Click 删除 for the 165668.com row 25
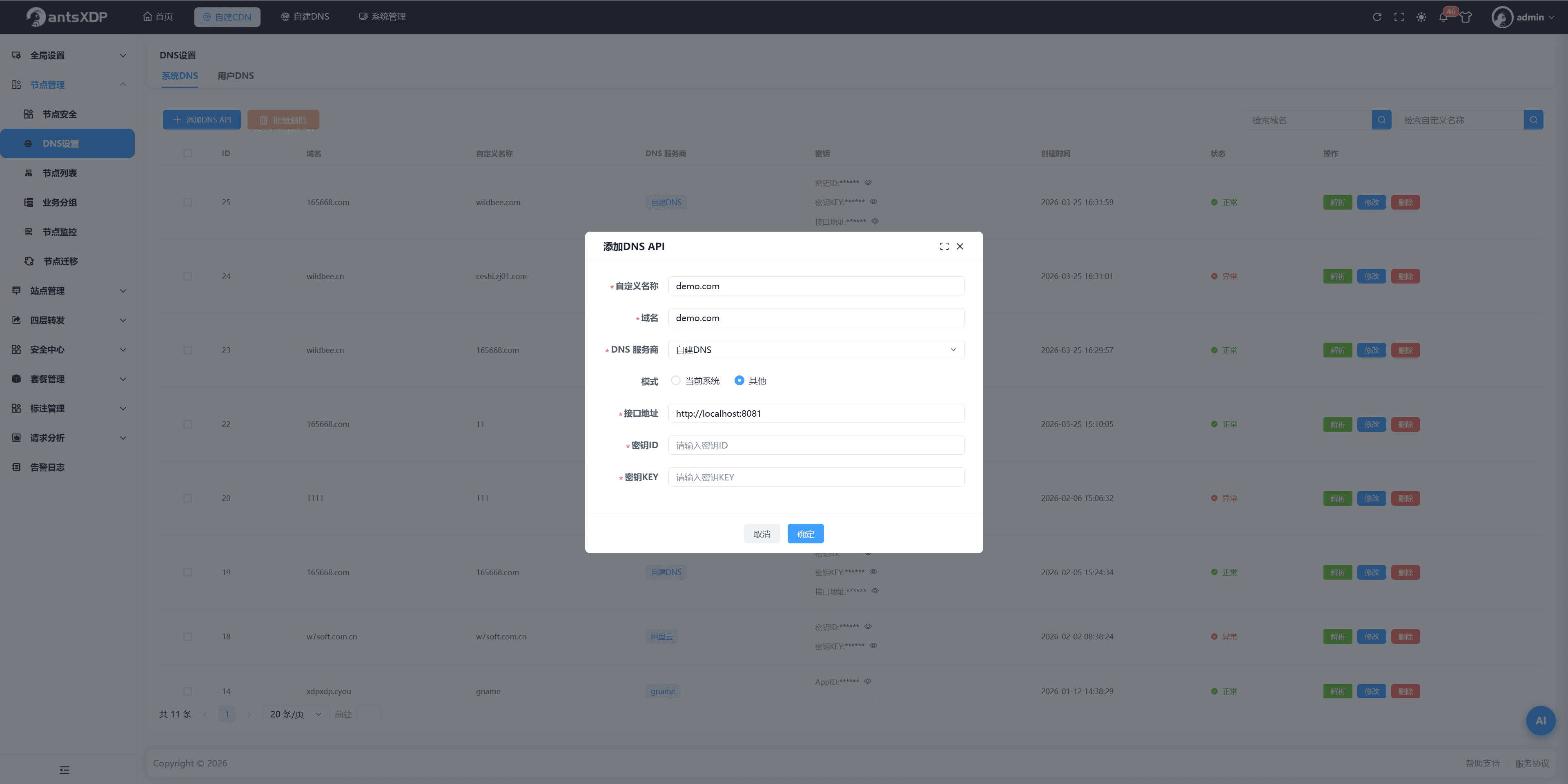 pyautogui.click(x=1405, y=202)
